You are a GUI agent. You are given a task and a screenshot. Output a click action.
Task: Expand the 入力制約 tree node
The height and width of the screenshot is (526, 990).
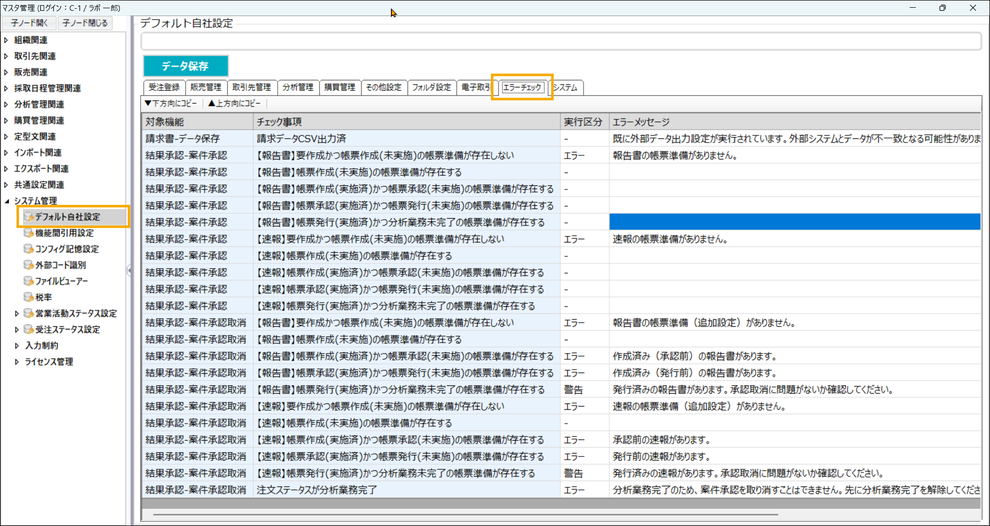pos(16,346)
